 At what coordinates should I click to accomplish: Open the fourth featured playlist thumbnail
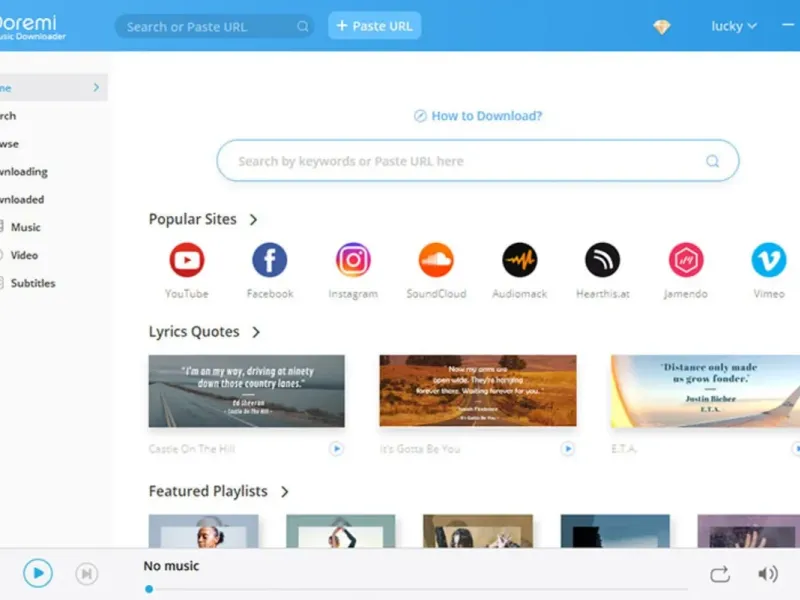pyautogui.click(x=615, y=531)
